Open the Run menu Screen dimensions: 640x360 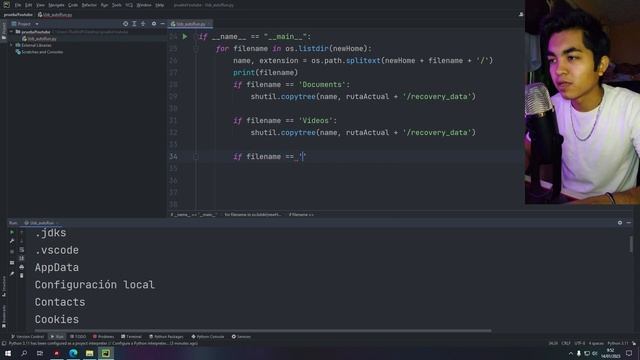[104, 5]
